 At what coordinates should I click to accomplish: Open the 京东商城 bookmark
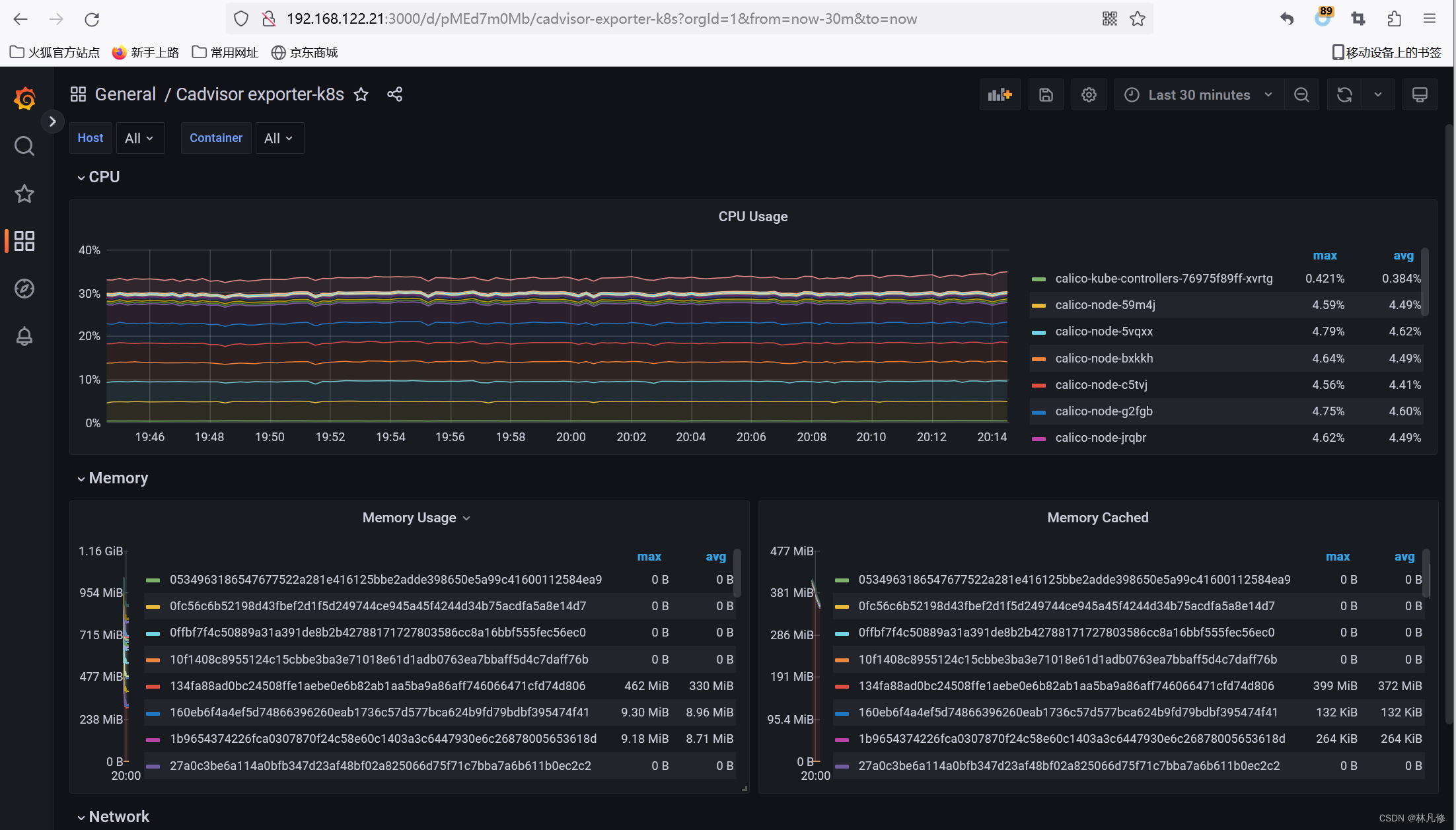tap(305, 52)
